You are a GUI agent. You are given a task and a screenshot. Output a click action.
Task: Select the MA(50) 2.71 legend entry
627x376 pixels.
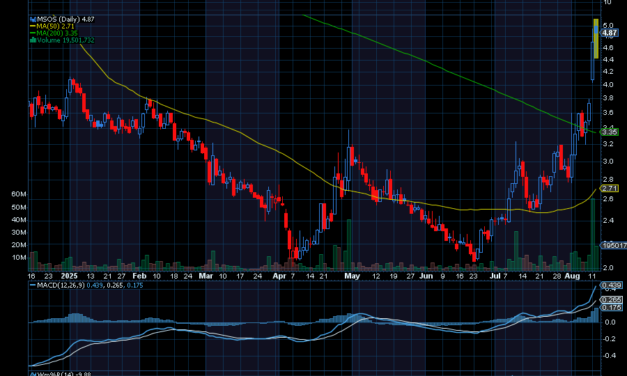pos(55,26)
